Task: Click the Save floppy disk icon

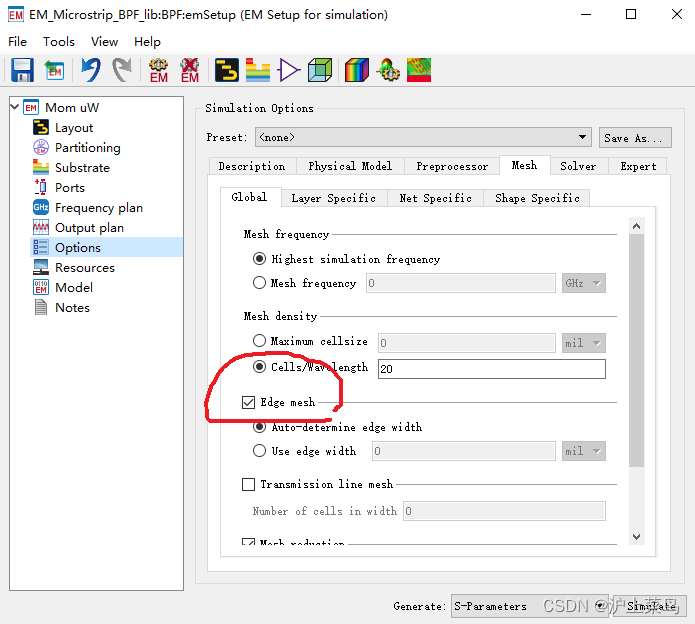Action: tap(22, 70)
